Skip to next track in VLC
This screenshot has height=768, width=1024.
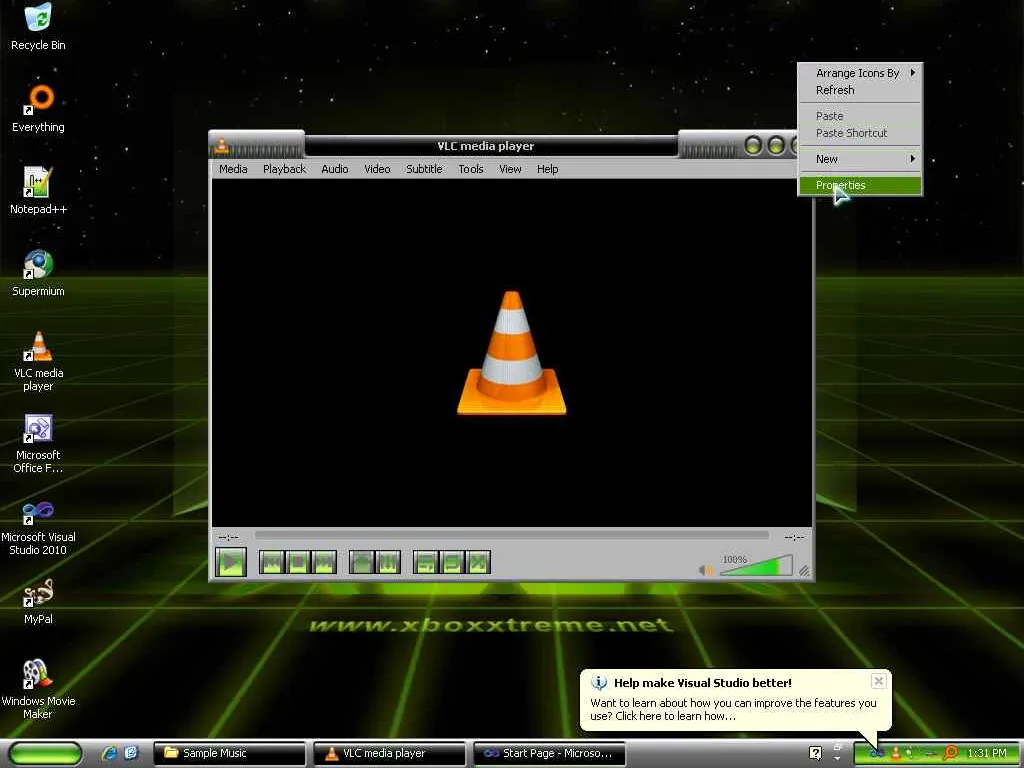pos(324,562)
